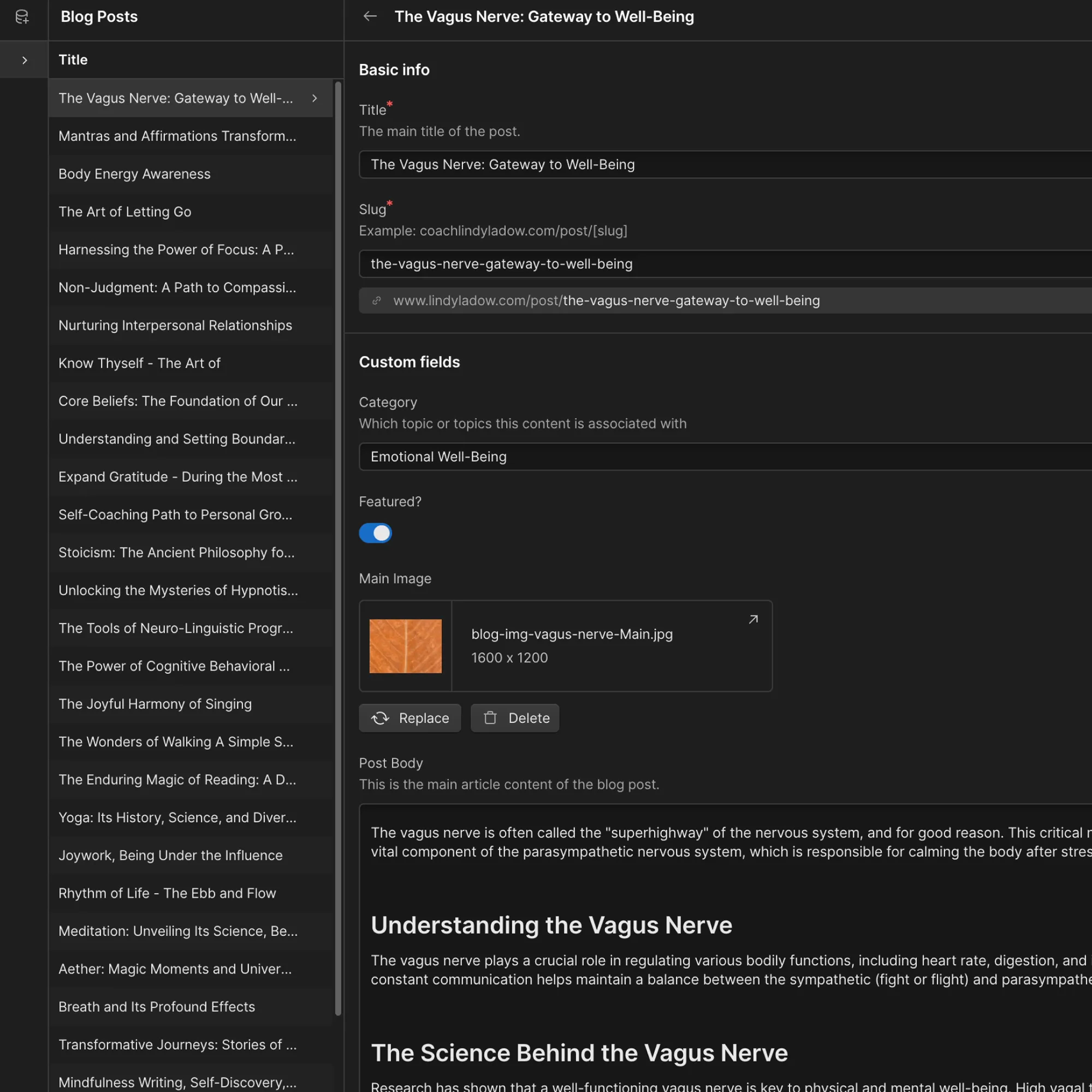
Task: Open Enduring Magic of Reading post
Action: pyautogui.click(x=191, y=780)
